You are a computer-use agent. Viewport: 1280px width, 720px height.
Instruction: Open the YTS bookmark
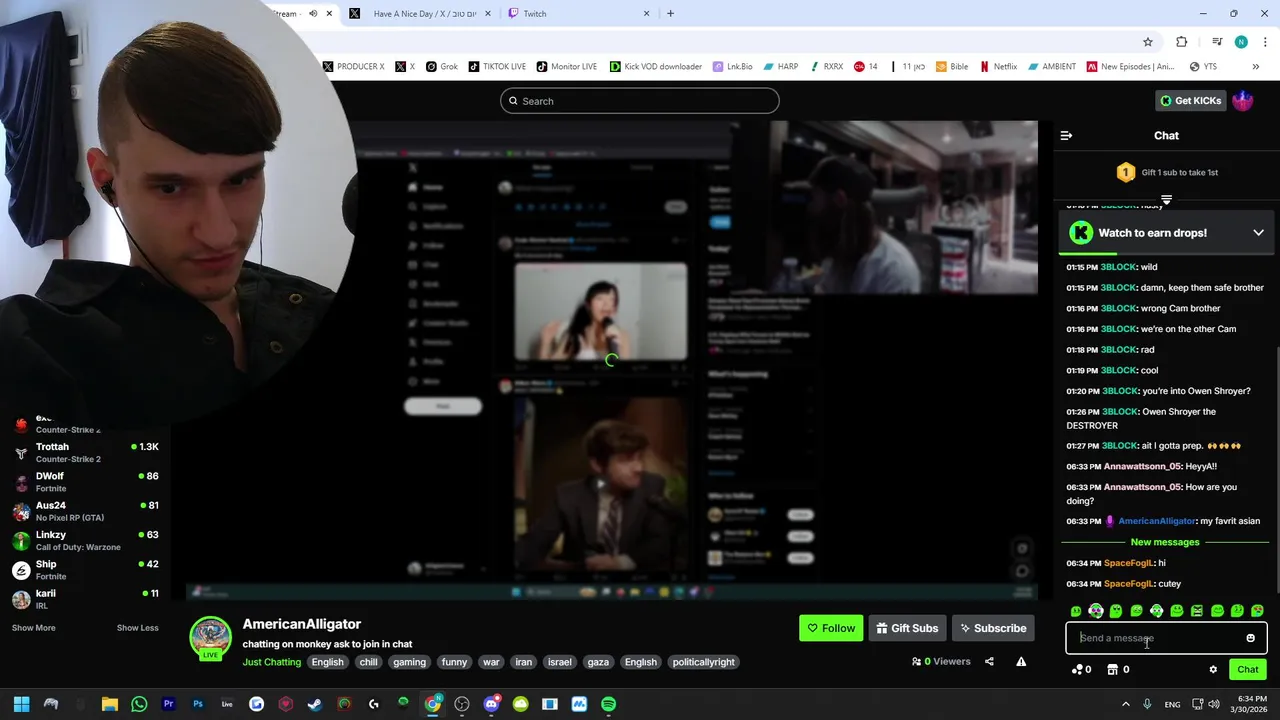[x=1203, y=66]
